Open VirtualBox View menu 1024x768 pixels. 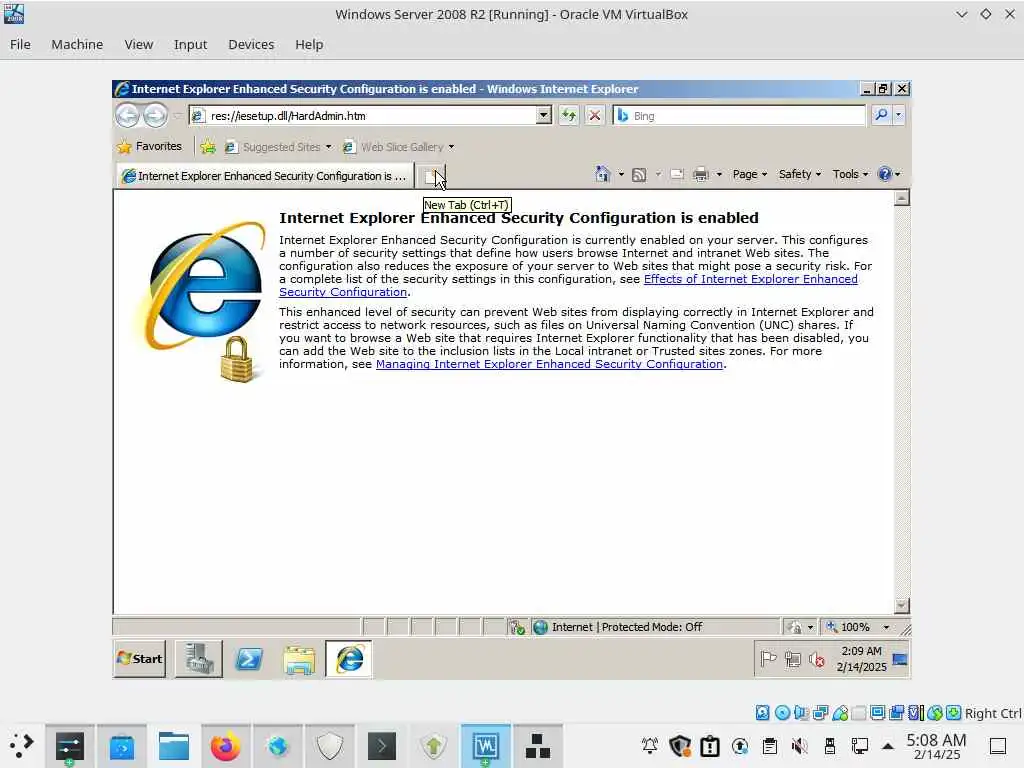click(x=138, y=44)
